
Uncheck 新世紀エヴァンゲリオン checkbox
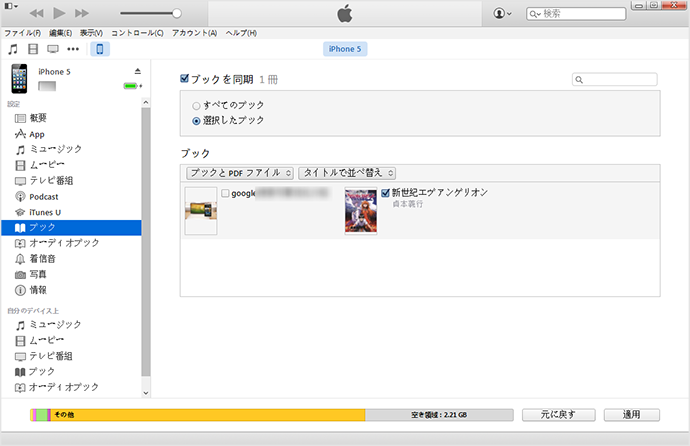point(385,193)
